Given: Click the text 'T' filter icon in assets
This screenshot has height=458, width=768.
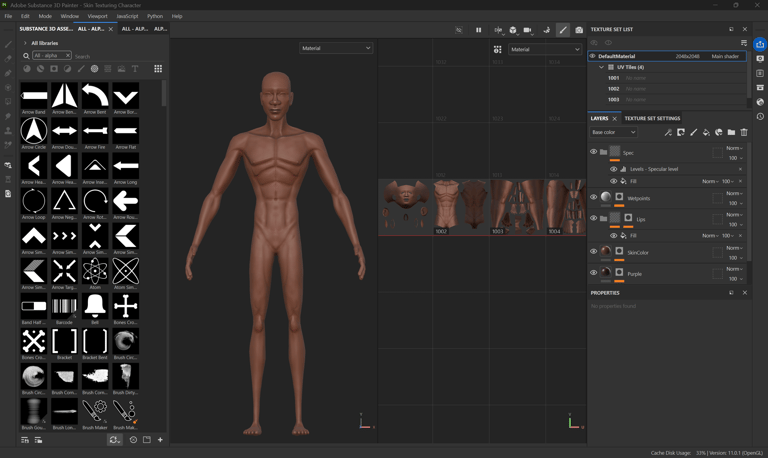Looking at the screenshot, I should [x=135, y=69].
